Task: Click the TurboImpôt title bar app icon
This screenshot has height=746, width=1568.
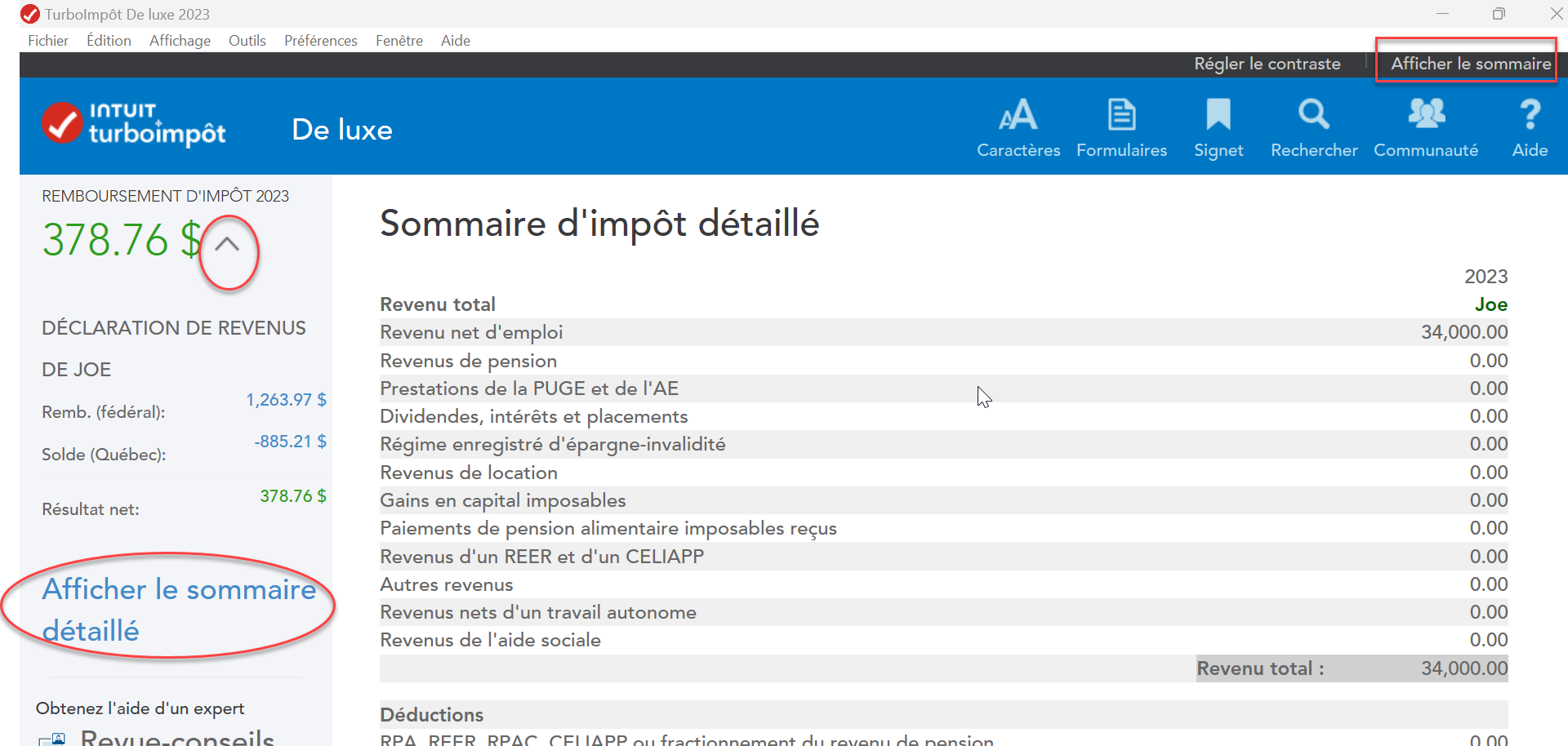Action: point(30,14)
